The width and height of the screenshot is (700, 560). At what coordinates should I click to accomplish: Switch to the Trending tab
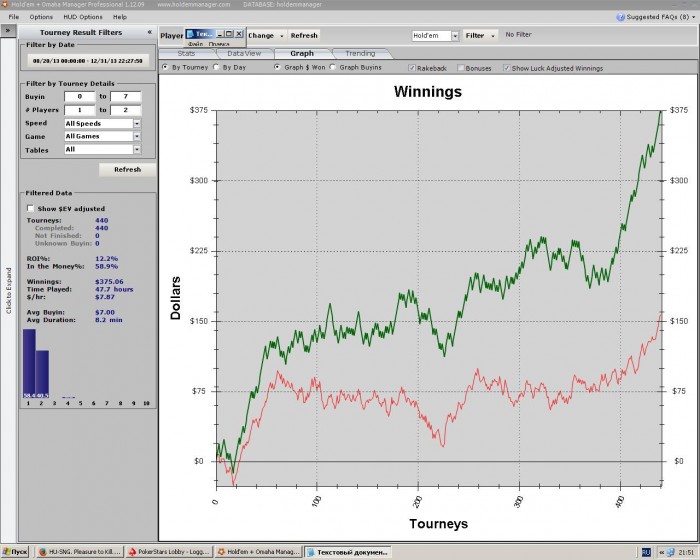coord(360,54)
